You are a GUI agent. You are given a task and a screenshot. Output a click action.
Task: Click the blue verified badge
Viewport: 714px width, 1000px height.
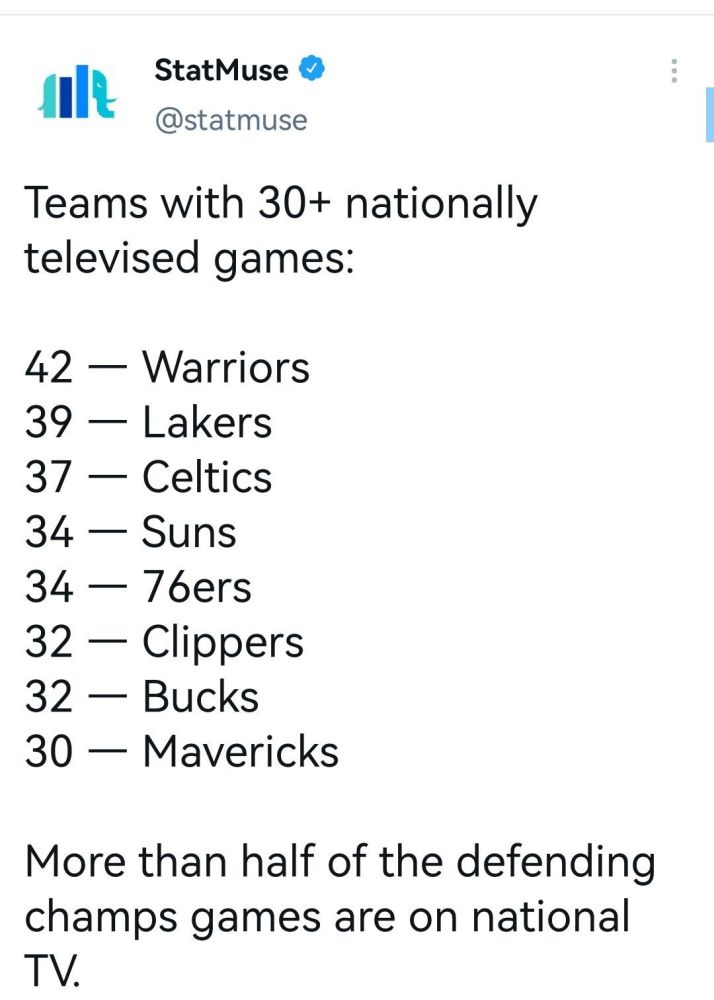coord(312,69)
